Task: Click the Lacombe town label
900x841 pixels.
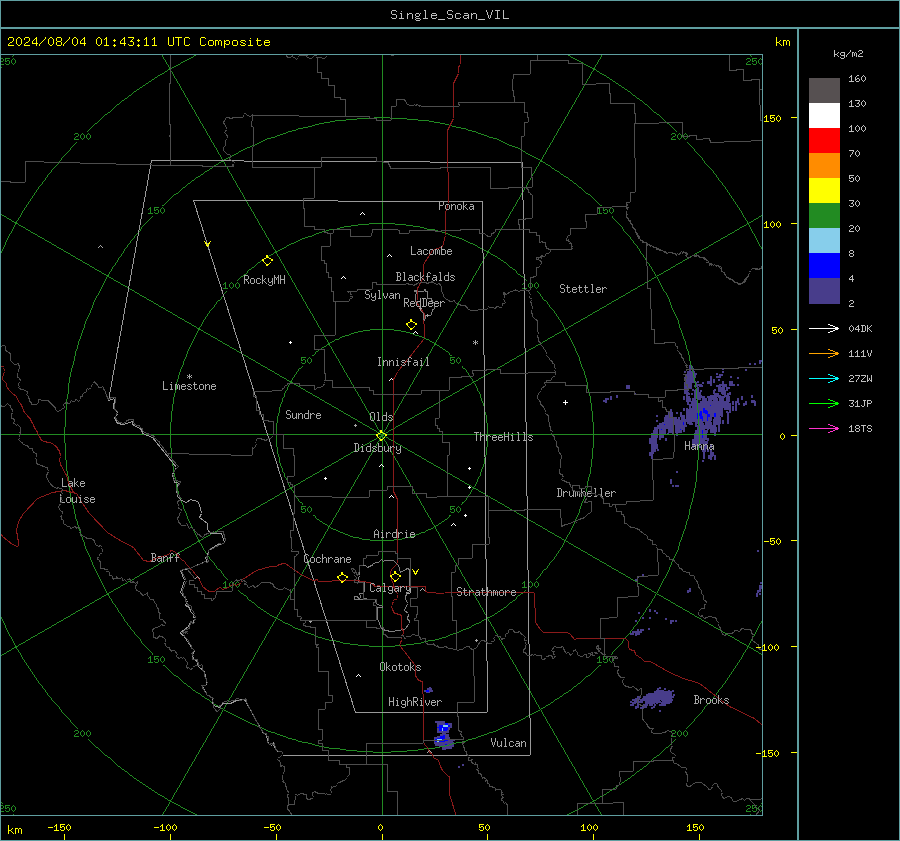Action: click(x=431, y=251)
